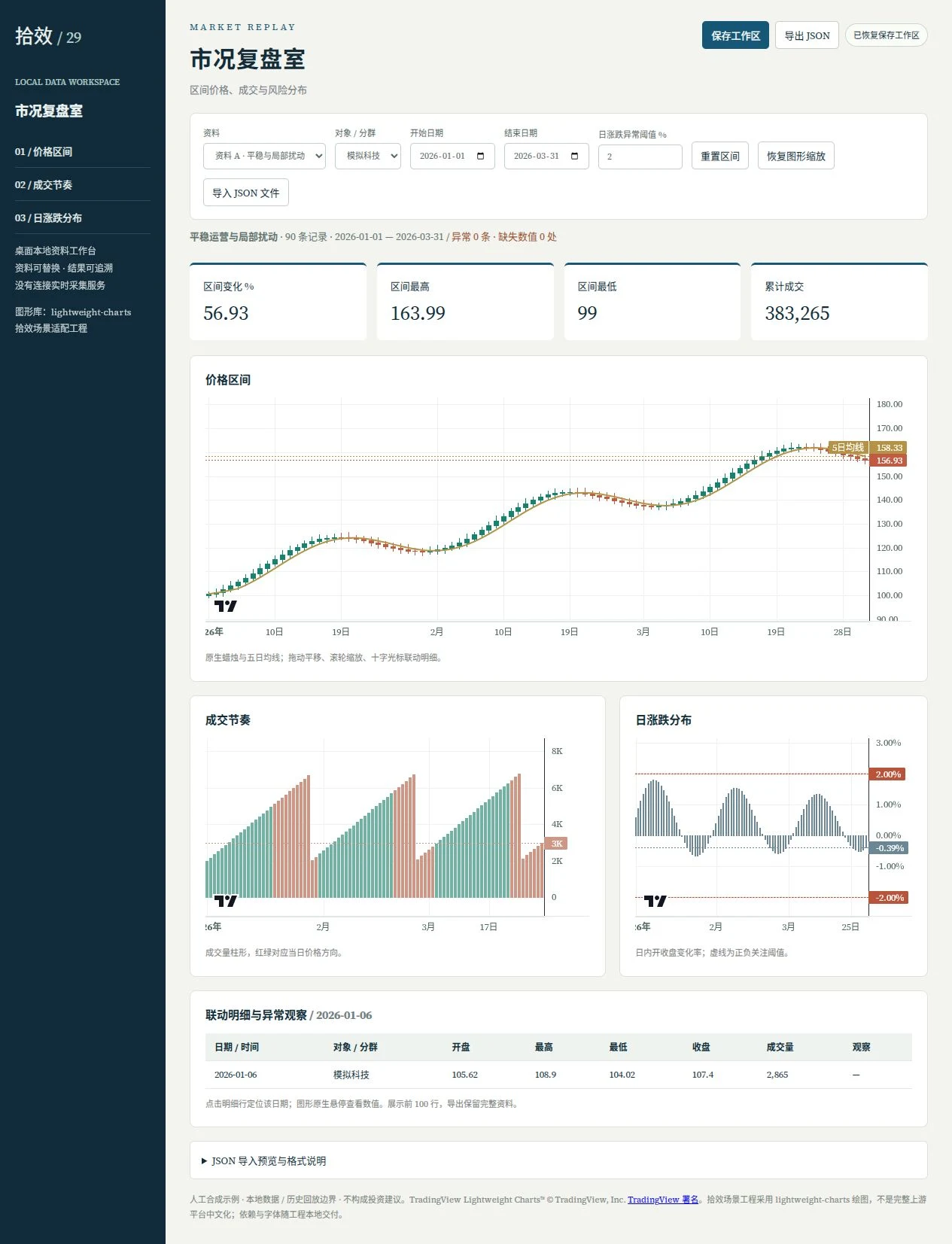
Task: Open the 资料 dataset dropdown
Action: tap(264, 157)
